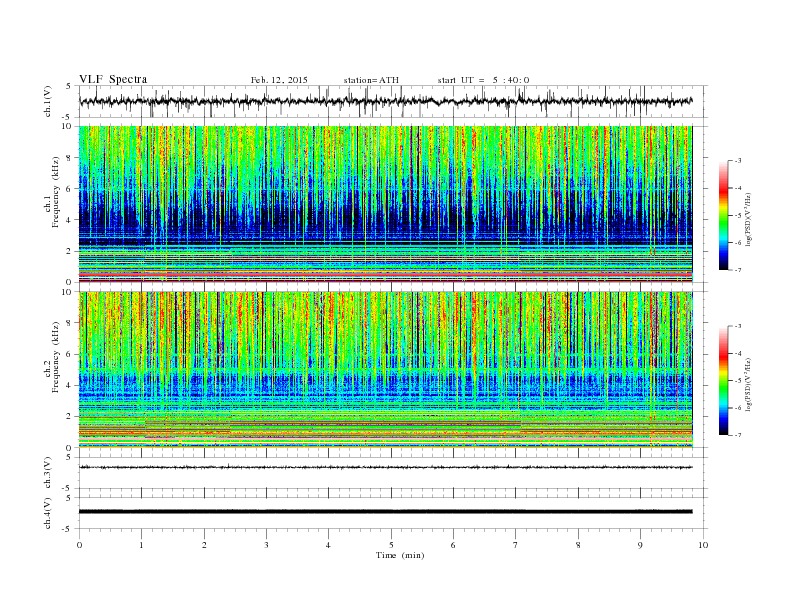This screenshot has height=612, width=792.
Task: Click inside the ch.2 spectrogram panel
Action: coord(385,369)
